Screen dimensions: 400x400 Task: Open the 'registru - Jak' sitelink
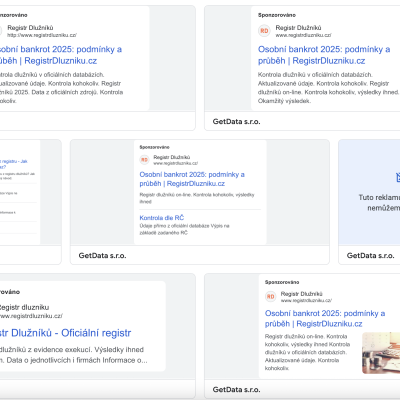tap(14, 164)
